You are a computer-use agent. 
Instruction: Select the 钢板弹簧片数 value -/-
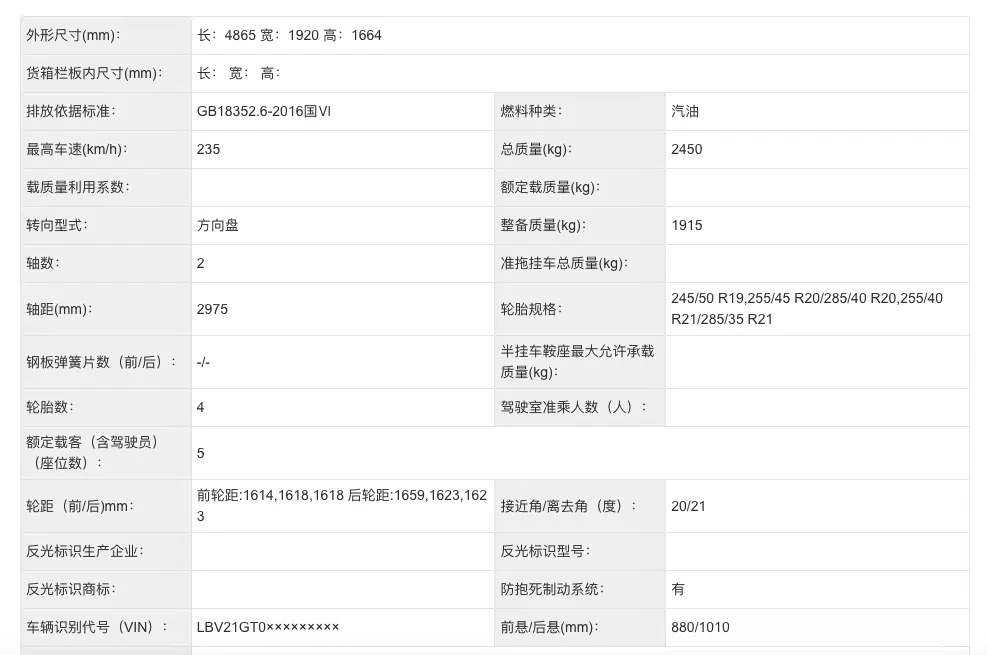202,362
